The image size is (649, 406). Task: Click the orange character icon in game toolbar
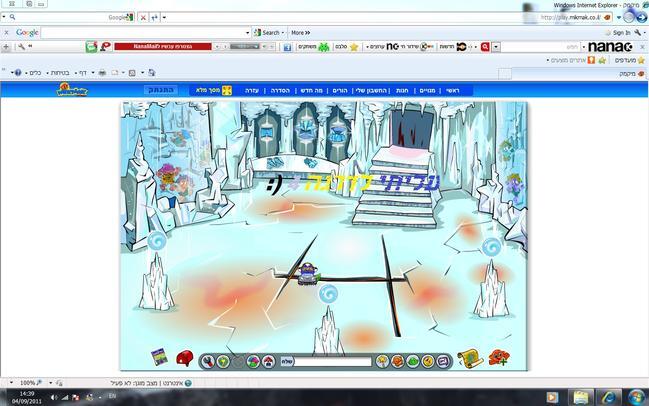point(397,361)
